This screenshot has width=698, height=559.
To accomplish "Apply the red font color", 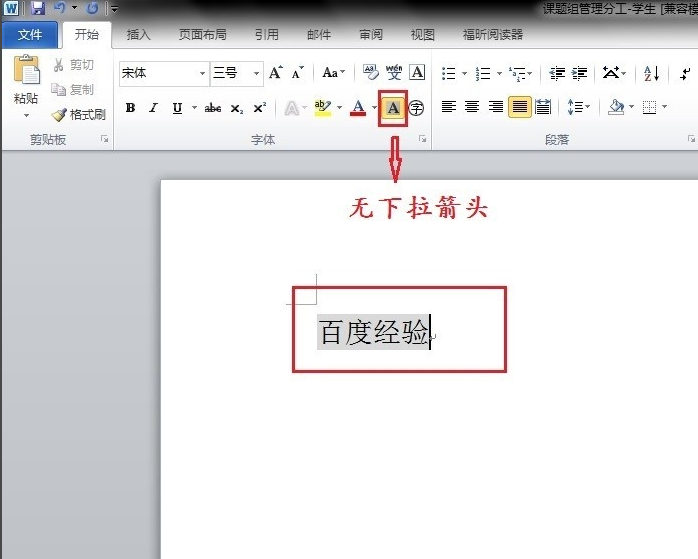I will point(358,108).
